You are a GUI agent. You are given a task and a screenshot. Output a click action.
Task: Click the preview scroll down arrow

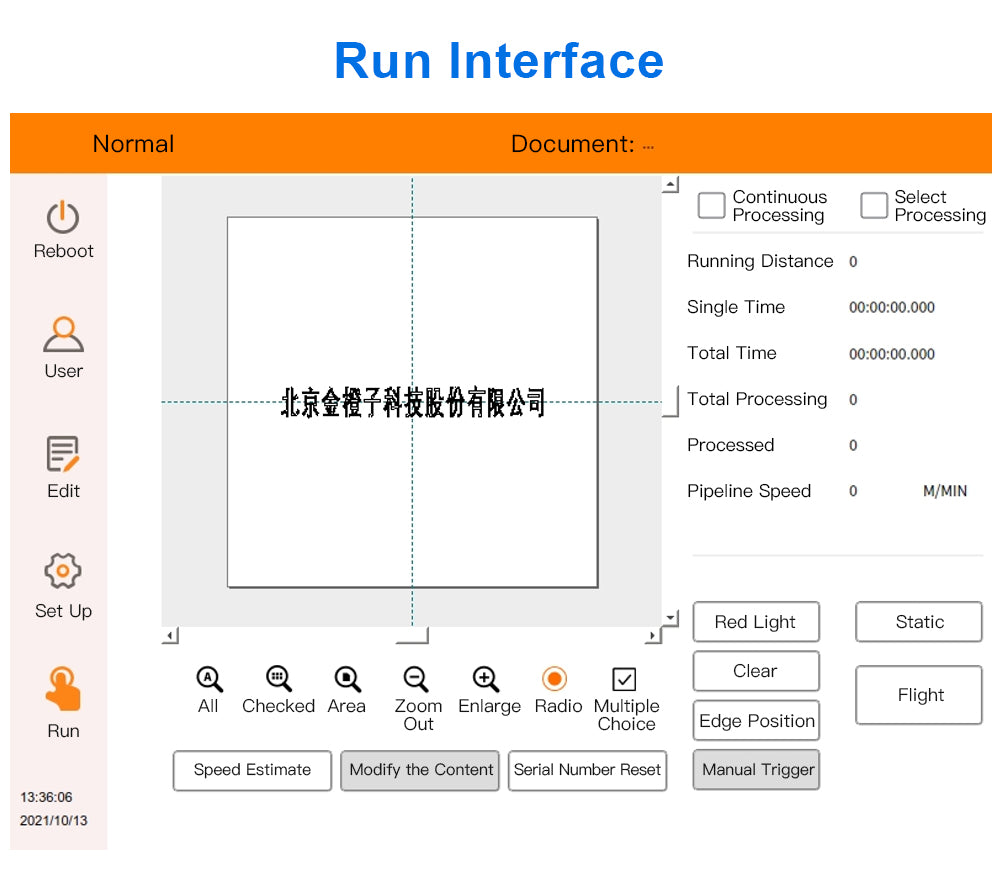tap(670, 618)
